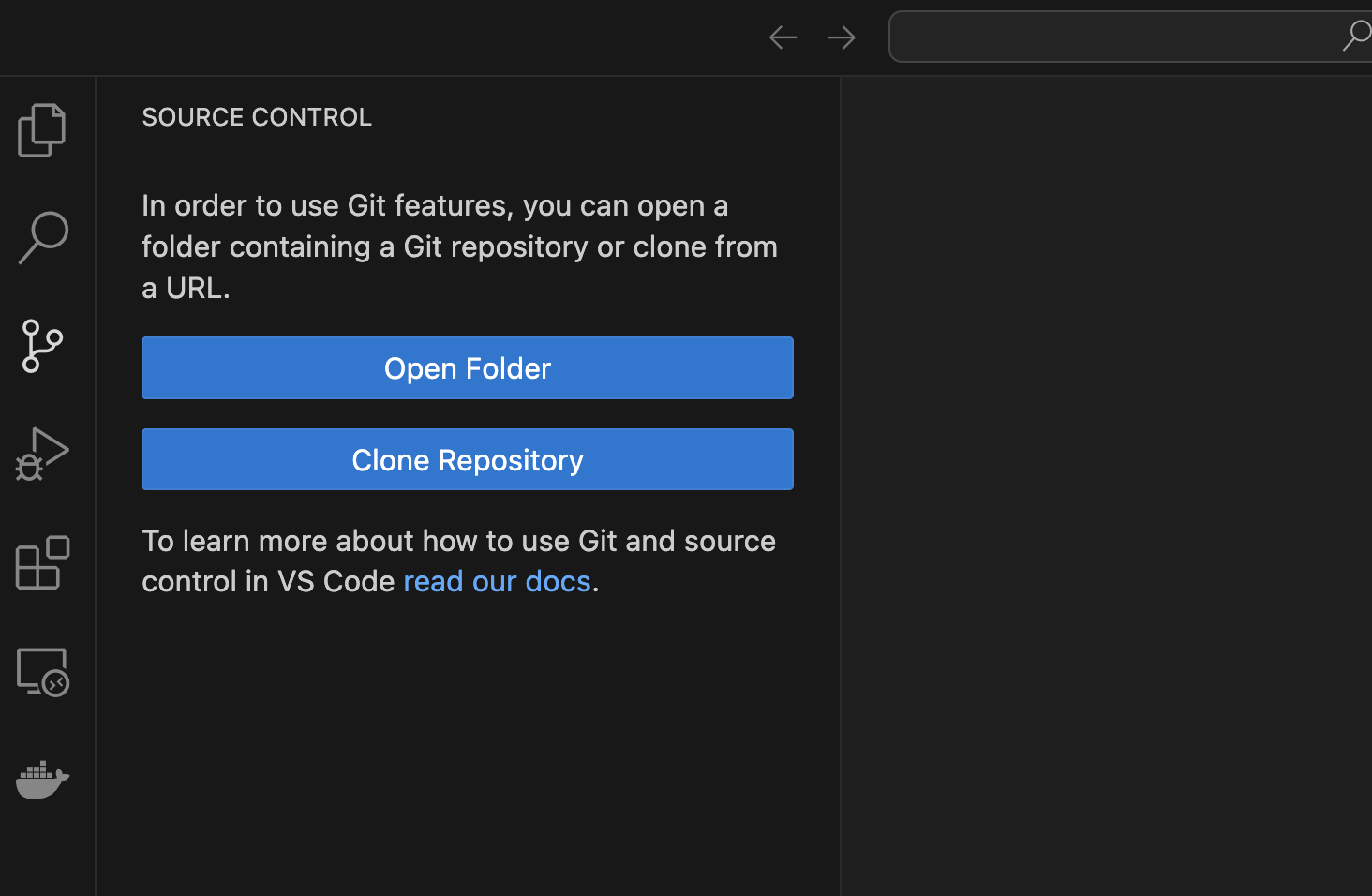Viewport: 1372px width, 896px height.
Task: Open the Run and Debug view
Action: (42, 455)
